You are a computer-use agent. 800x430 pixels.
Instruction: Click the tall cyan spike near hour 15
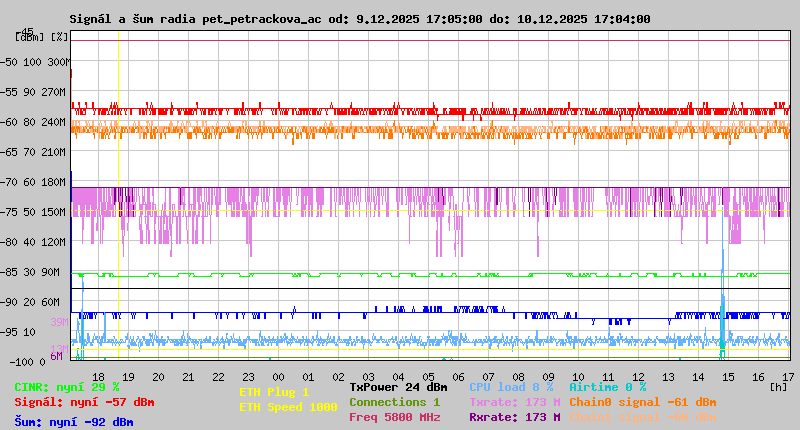point(722,300)
